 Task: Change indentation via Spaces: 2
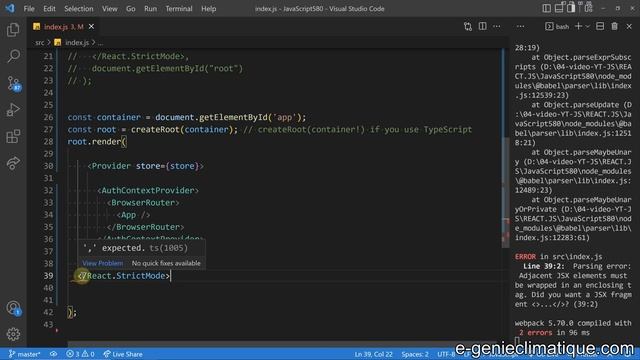pyautogui.click(x=415, y=354)
